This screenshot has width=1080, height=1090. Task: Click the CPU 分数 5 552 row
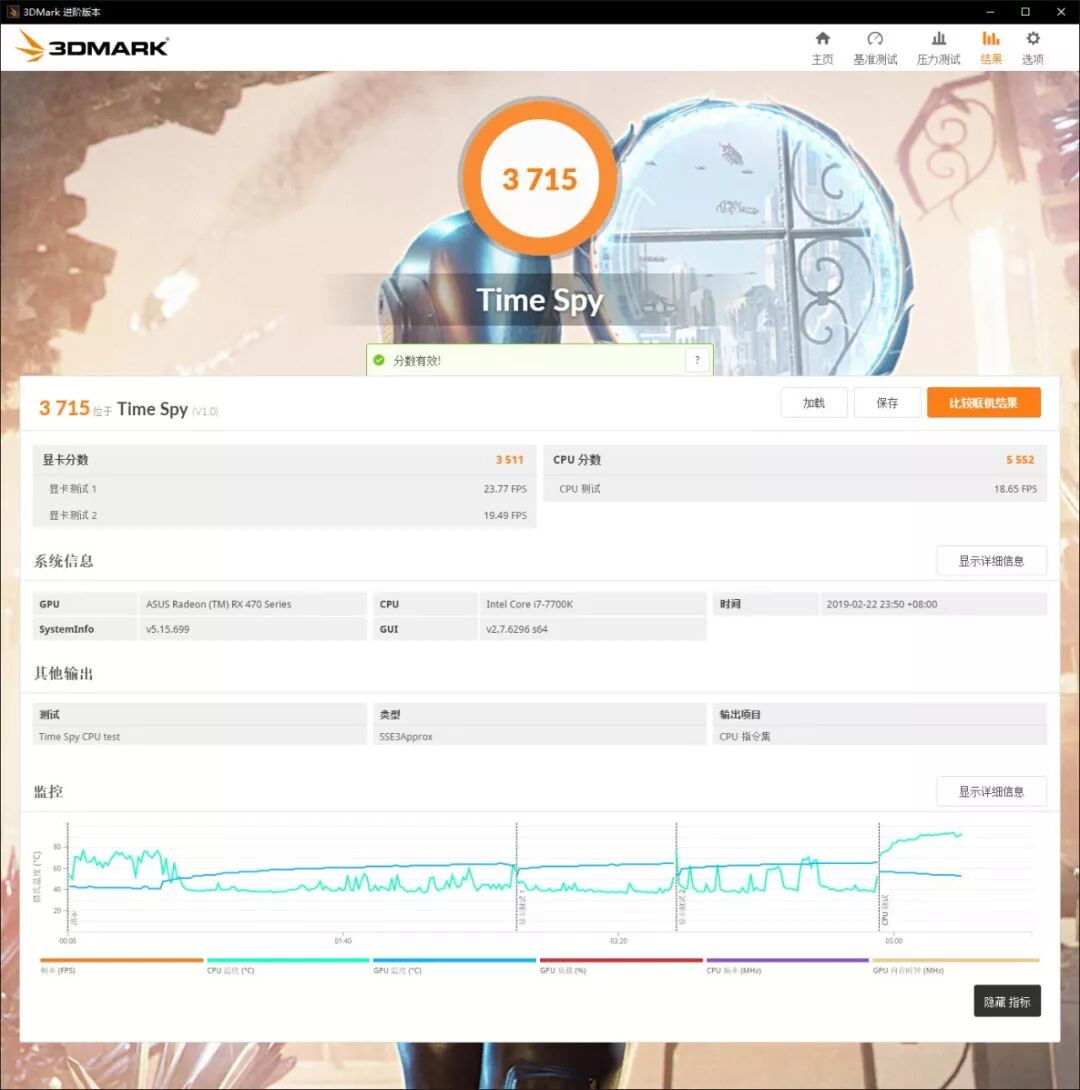(794, 459)
